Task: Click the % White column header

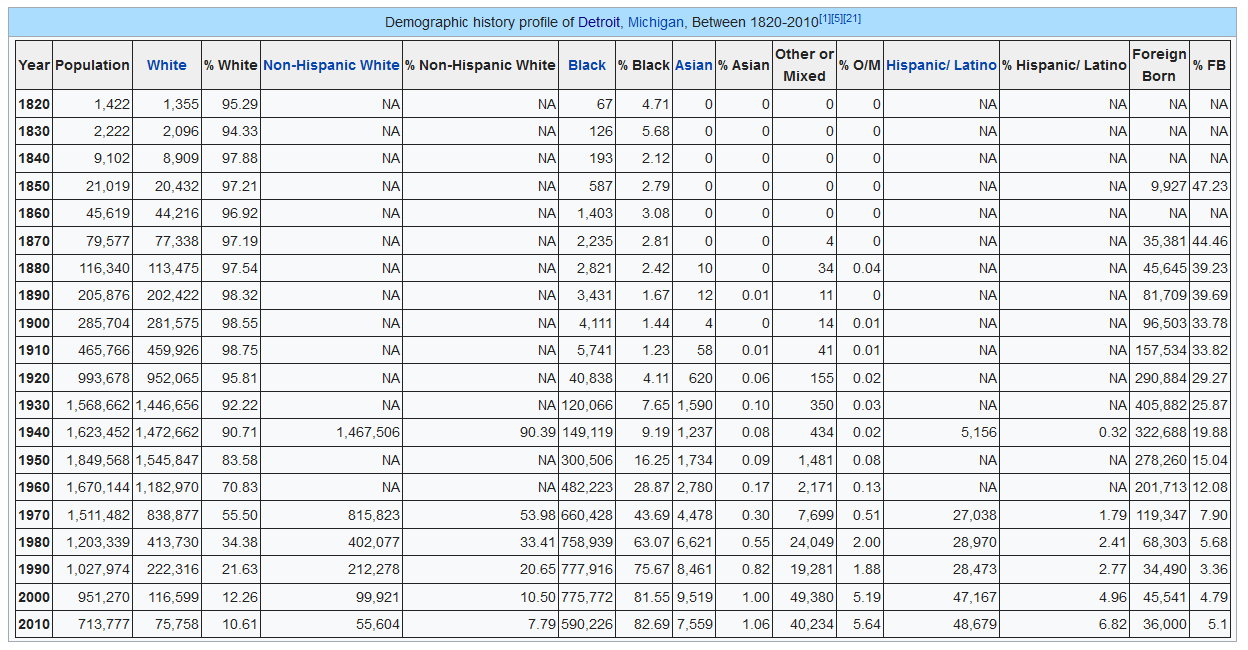Action: (x=231, y=65)
